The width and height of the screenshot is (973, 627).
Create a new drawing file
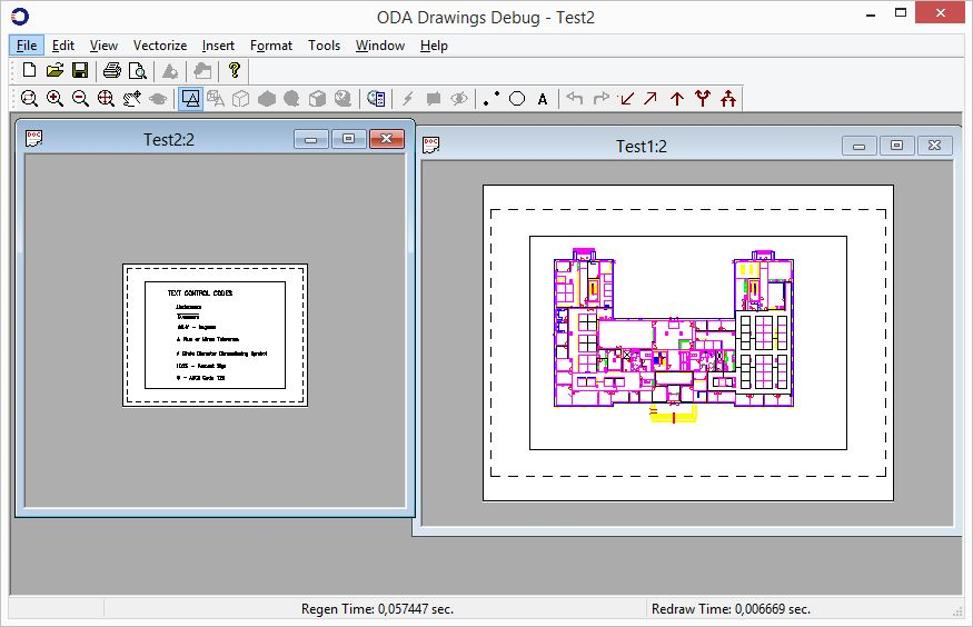click(29, 70)
